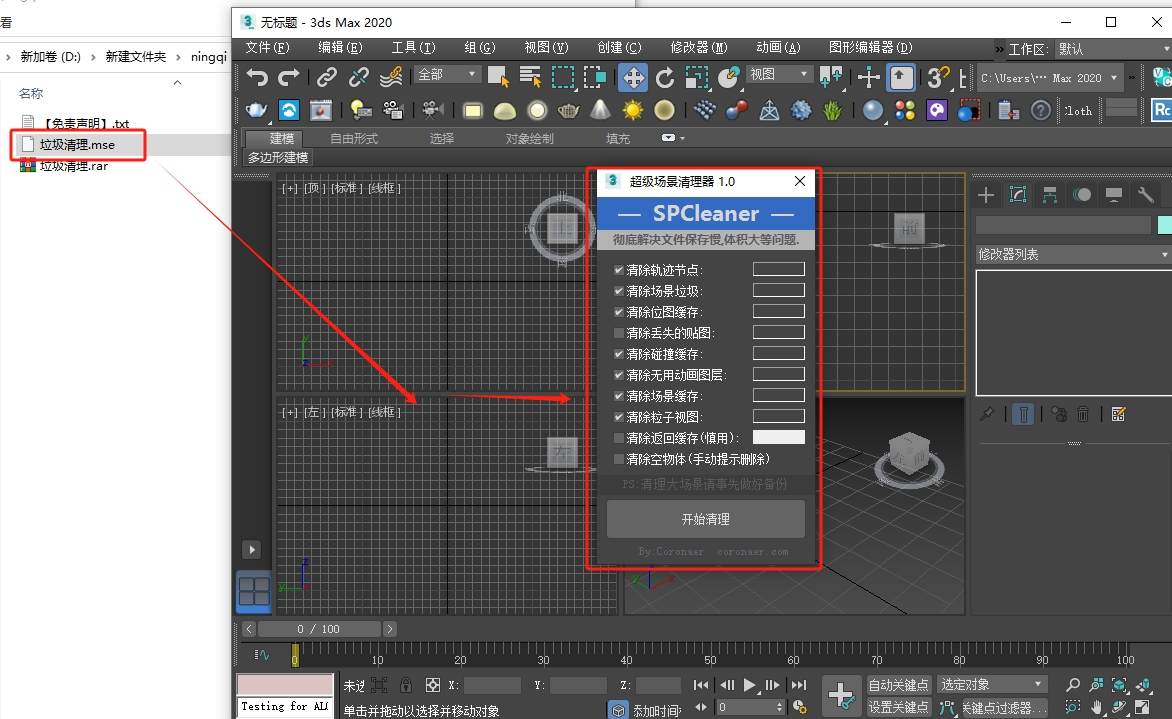1172x719 pixels.
Task: Uncheck the 清除场景缓存 checkbox
Action: (619, 395)
